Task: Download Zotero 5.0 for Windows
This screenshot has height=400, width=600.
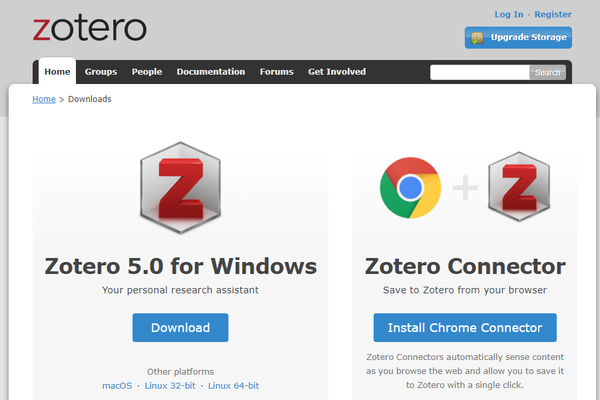Action: point(180,328)
